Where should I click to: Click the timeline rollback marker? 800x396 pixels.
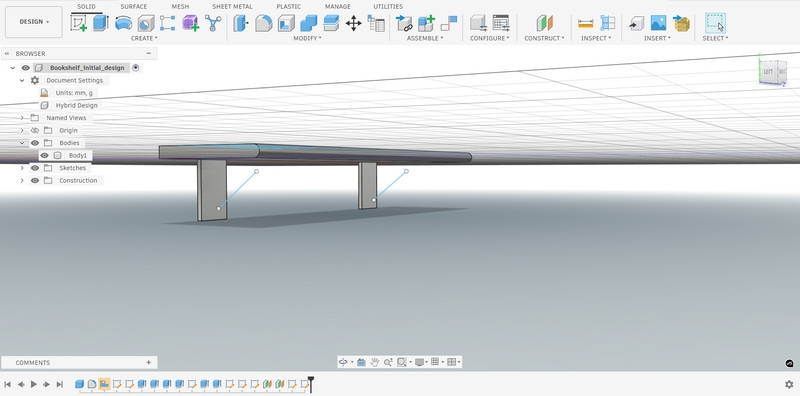[x=310, y=384]
